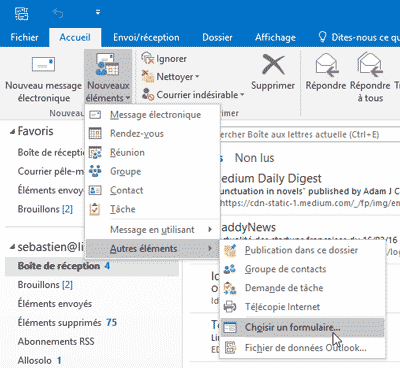The width and height of the screenshot is (400, 368).
Task: Click the Télécopie Internet fax icon
Action: 230,307
